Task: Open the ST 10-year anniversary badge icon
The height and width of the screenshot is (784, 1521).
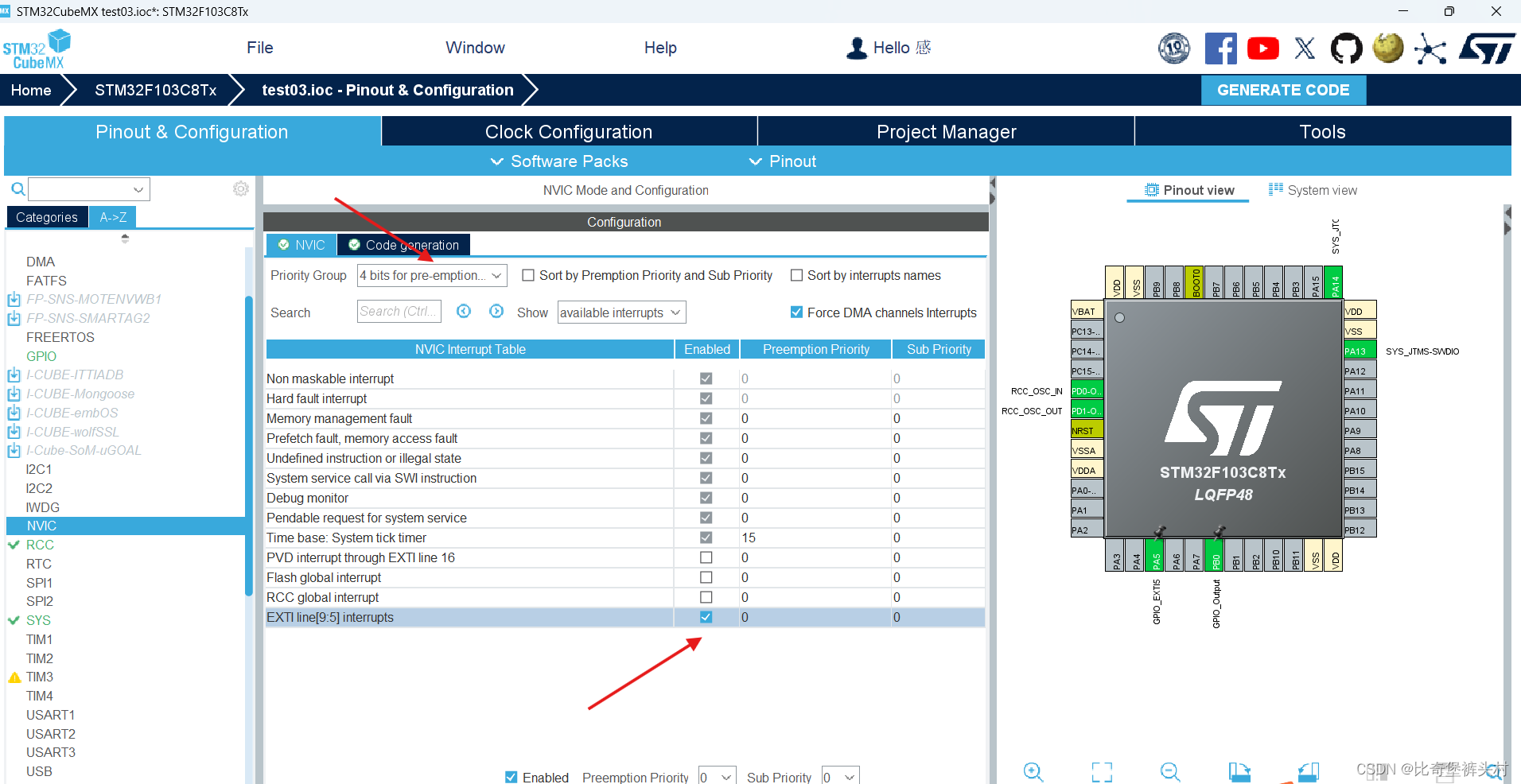Action: [x=1174, y=49]
